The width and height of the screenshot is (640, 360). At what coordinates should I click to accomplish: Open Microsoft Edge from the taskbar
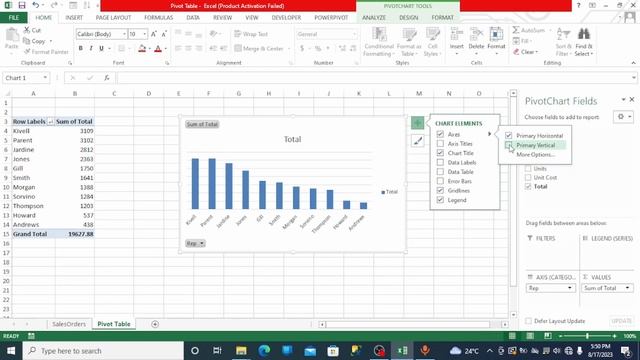pyautogui.click(x=264, y=351)
